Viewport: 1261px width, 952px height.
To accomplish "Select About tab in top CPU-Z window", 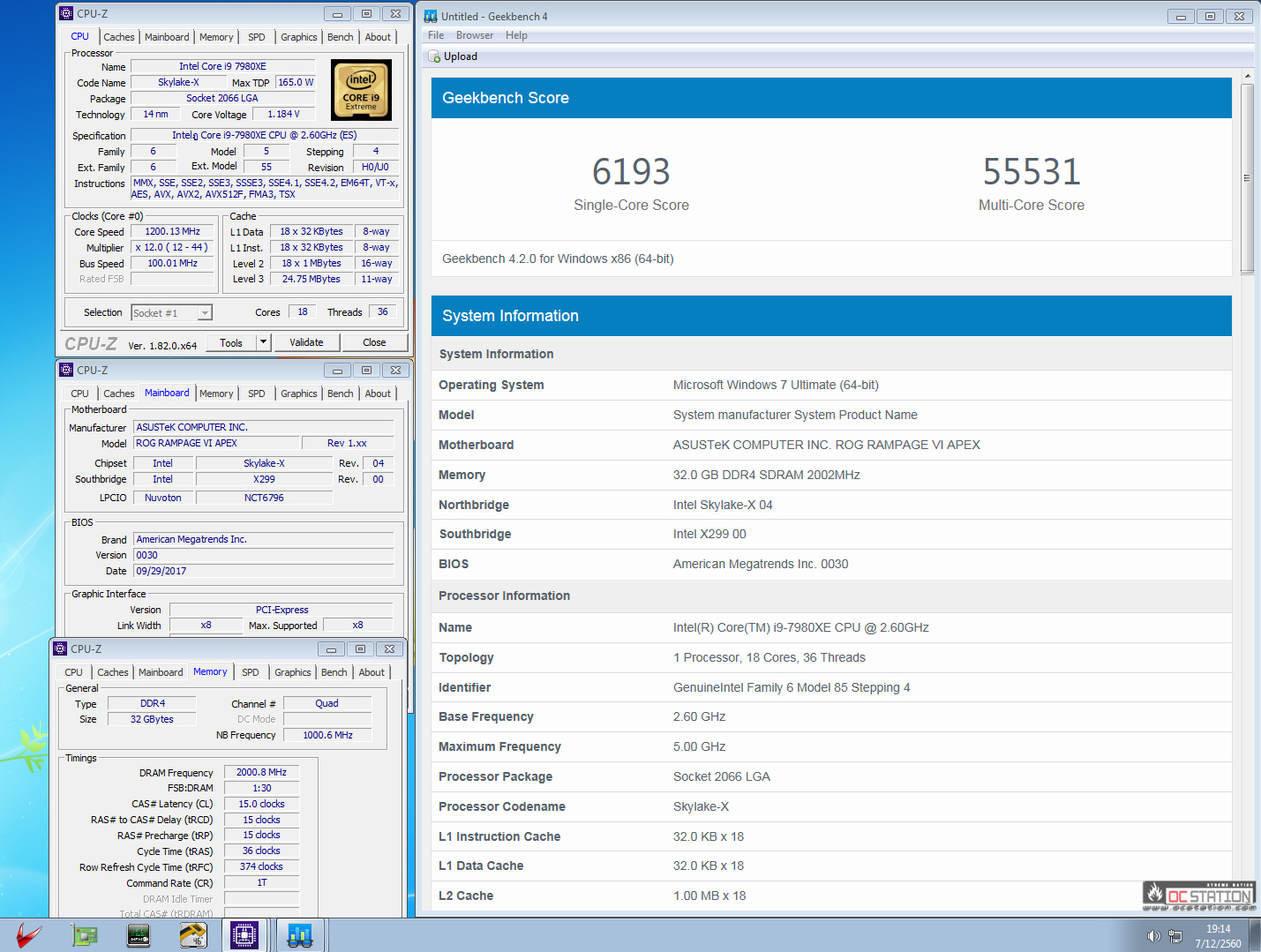I will coord(378,37).
